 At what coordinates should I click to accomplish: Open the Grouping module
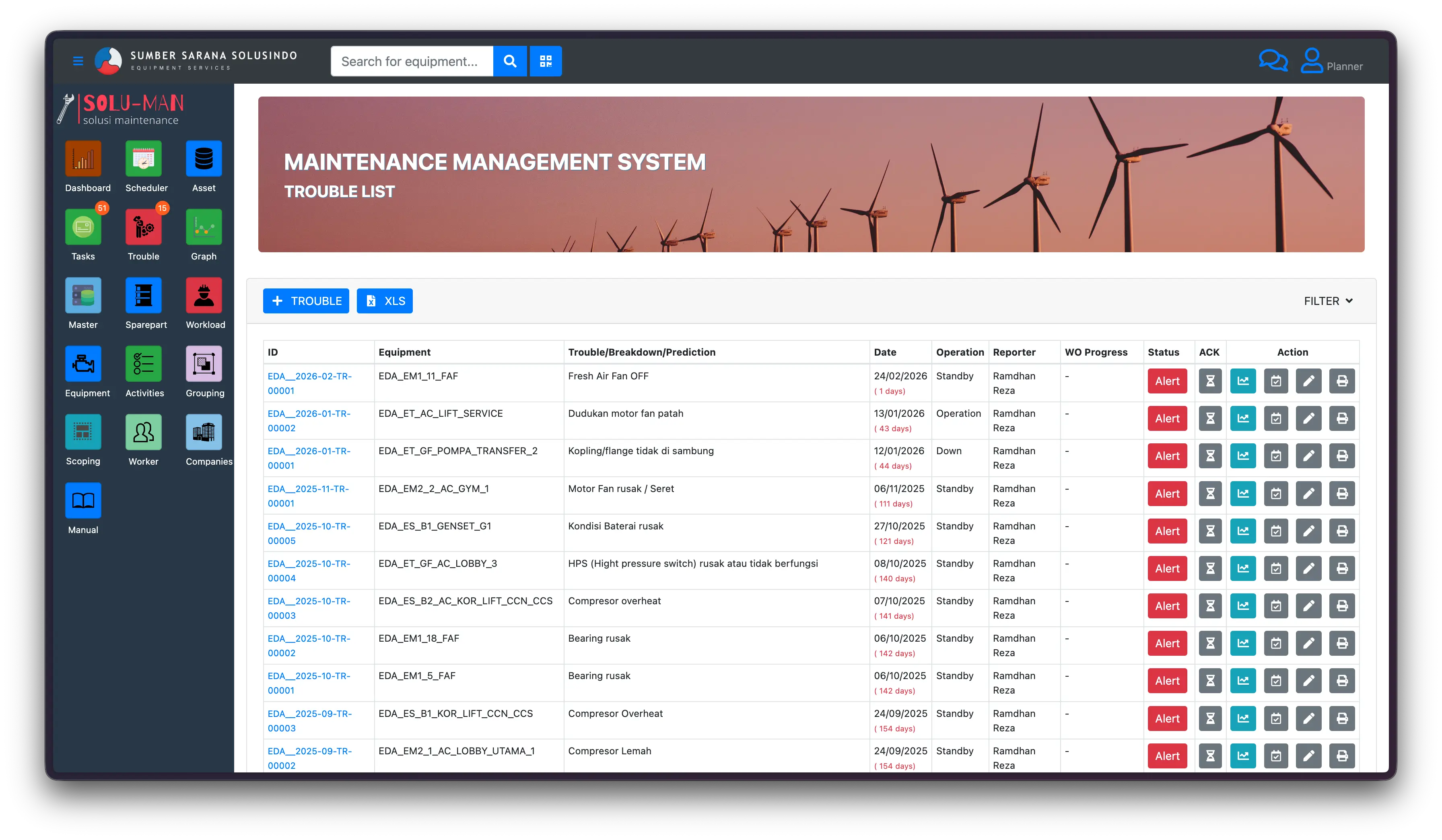(x=204, y=364)
